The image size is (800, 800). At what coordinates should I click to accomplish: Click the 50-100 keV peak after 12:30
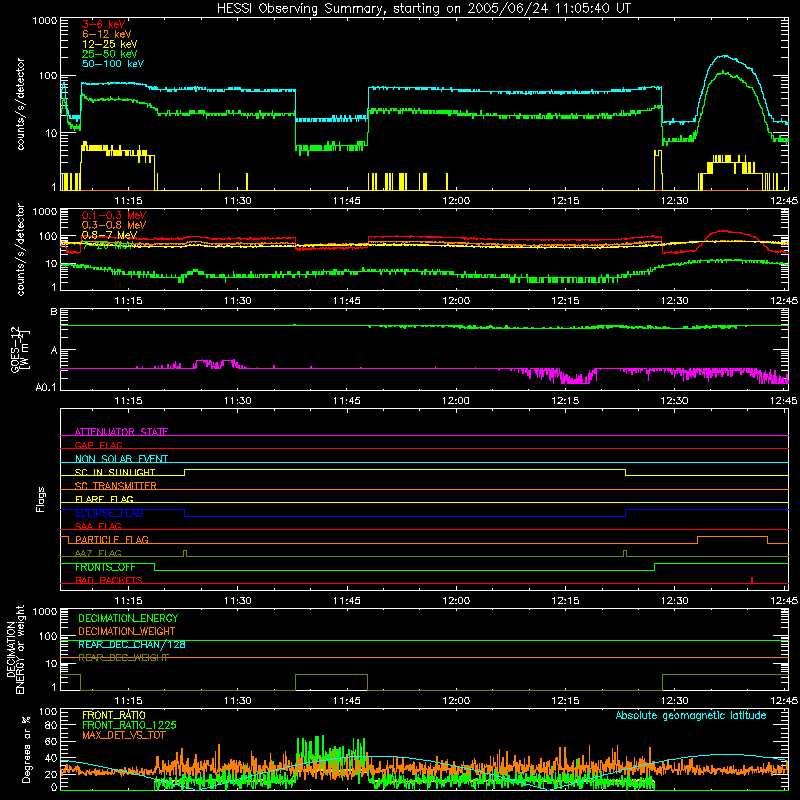point(724,57)
